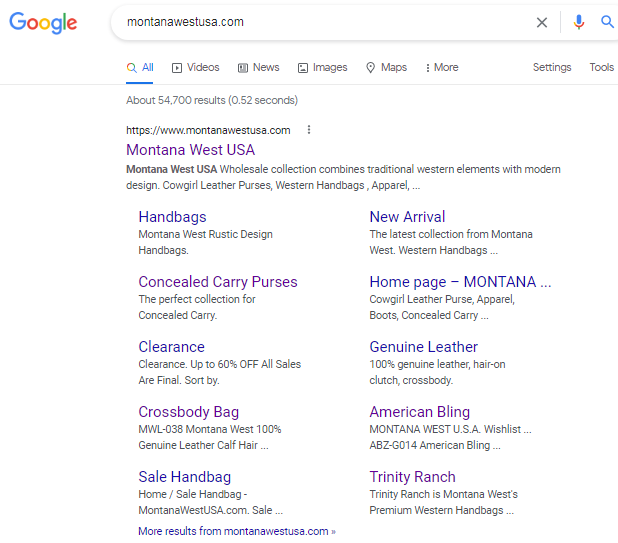Open the Crossbody Bag sitelink
Viewport: 618px width, 543px height.
click(x=188, y=412)
